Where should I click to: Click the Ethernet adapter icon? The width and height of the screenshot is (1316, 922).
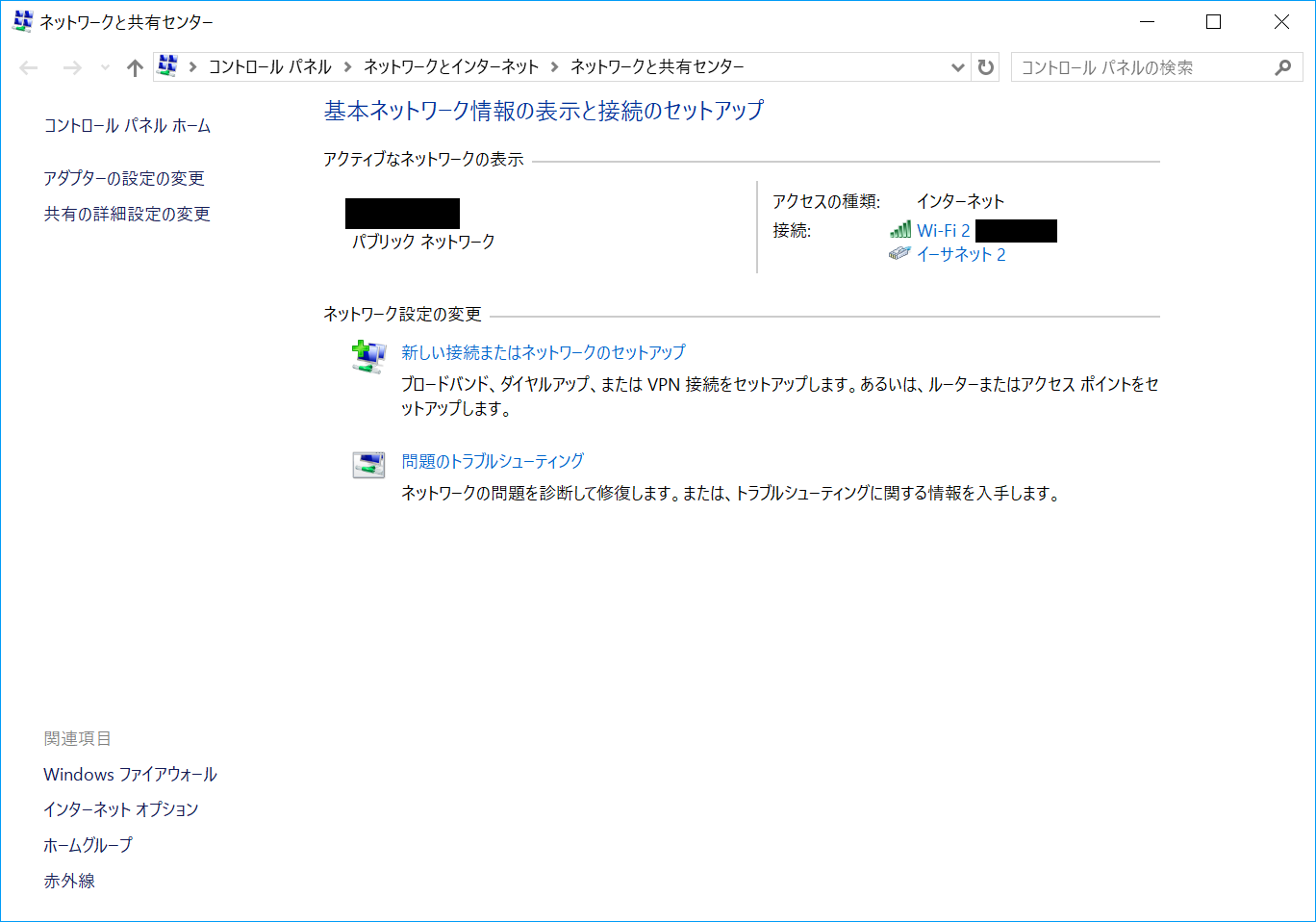tap(899, 253)
